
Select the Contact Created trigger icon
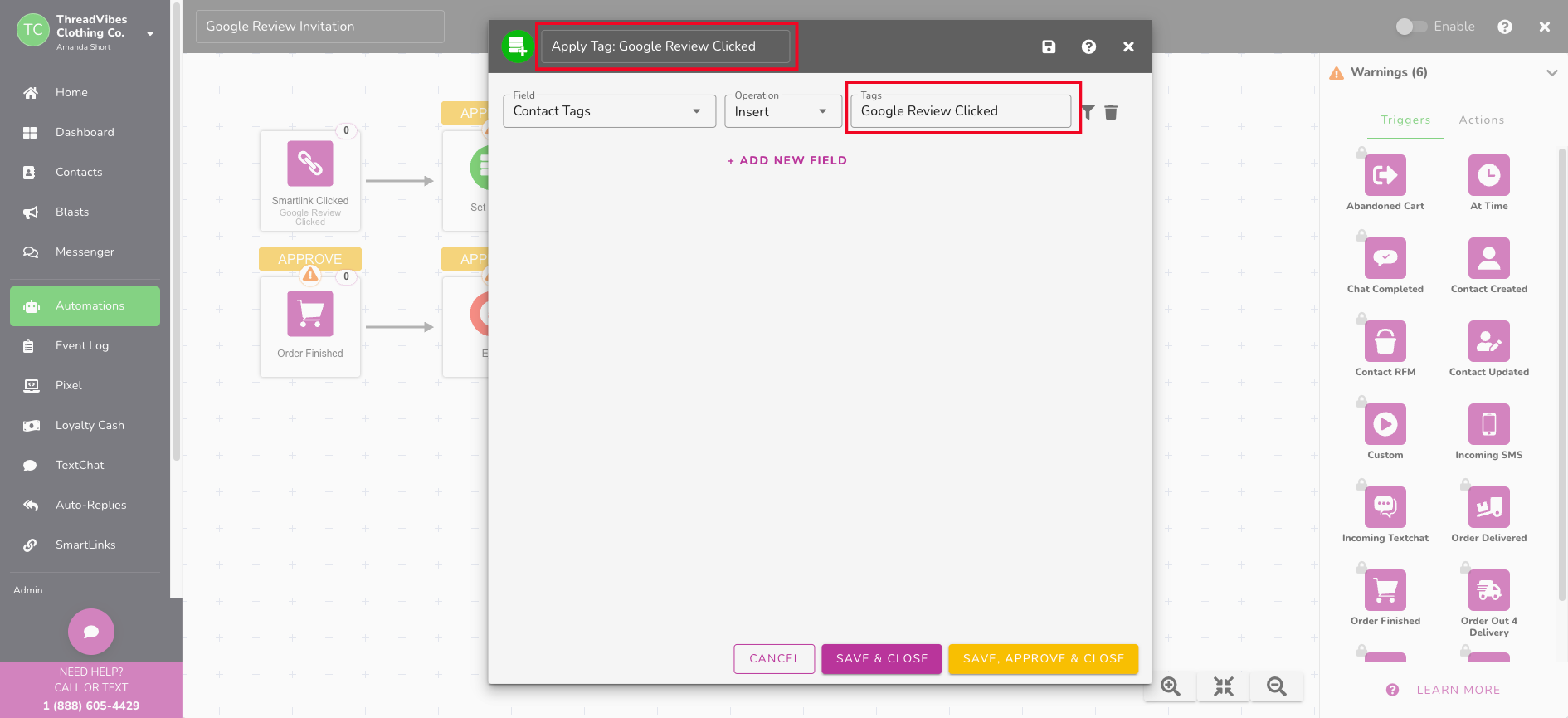pos(1489,258)
